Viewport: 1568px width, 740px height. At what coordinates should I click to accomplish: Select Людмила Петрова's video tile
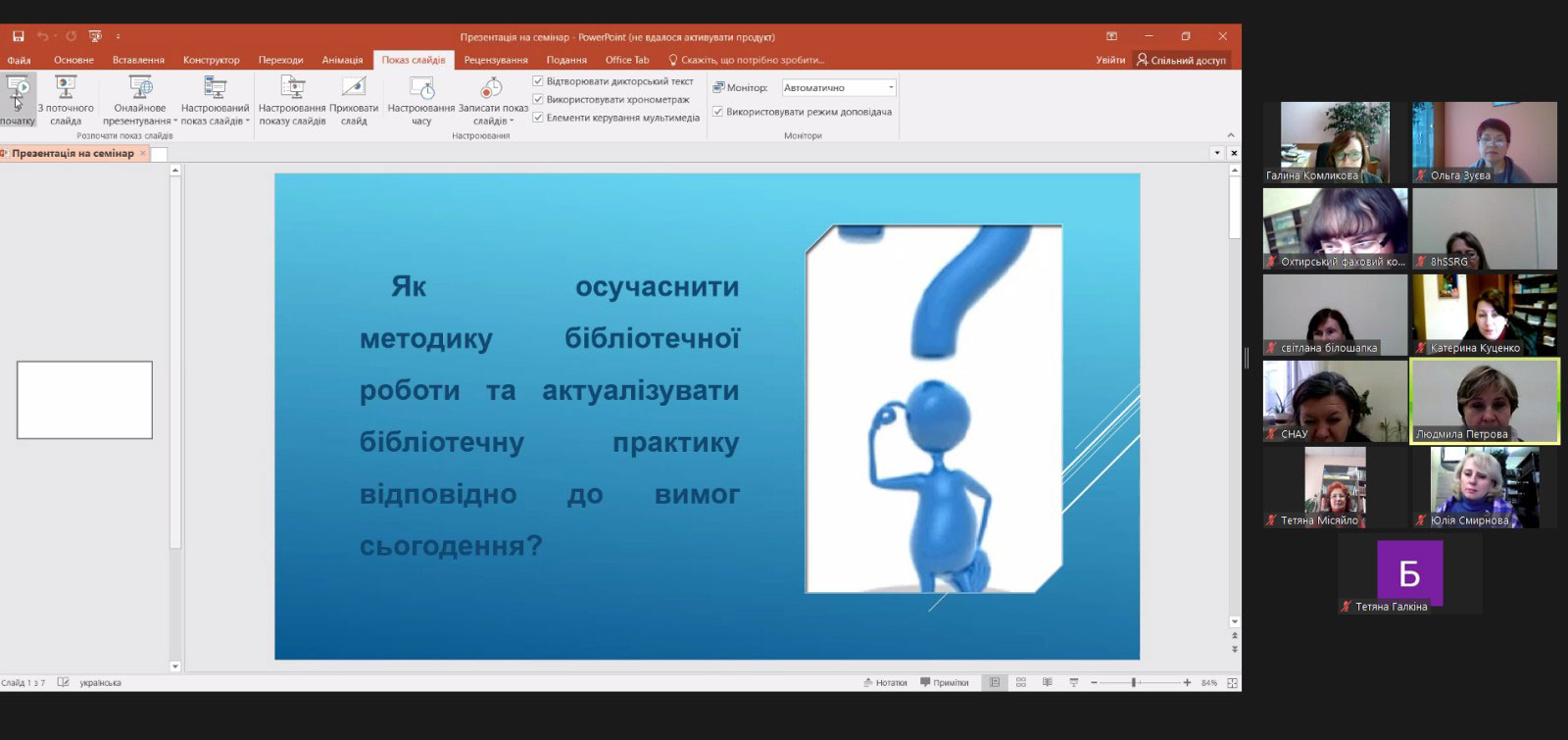click(x=1485, y=402)
